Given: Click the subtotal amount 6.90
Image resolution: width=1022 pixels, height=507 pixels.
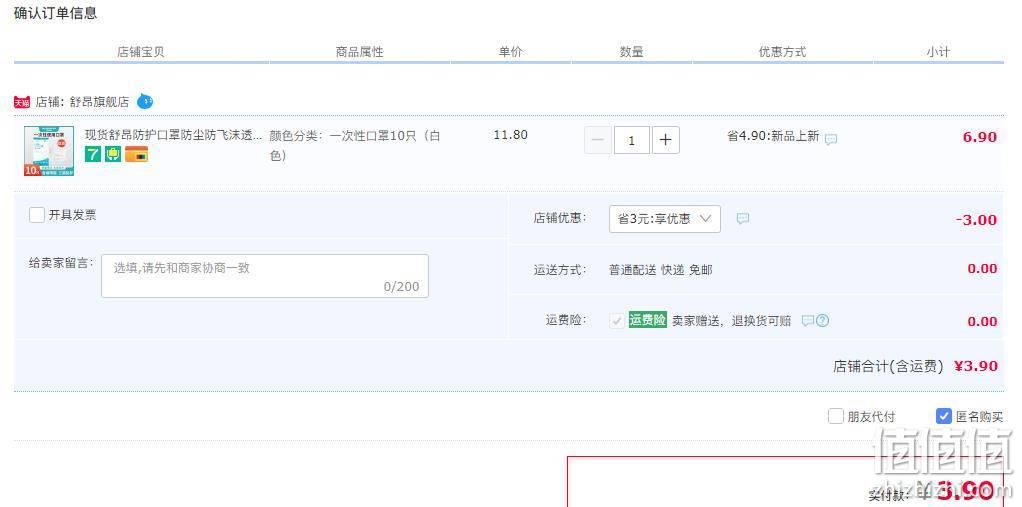Looking at the screenshot, I should point(980,137).
